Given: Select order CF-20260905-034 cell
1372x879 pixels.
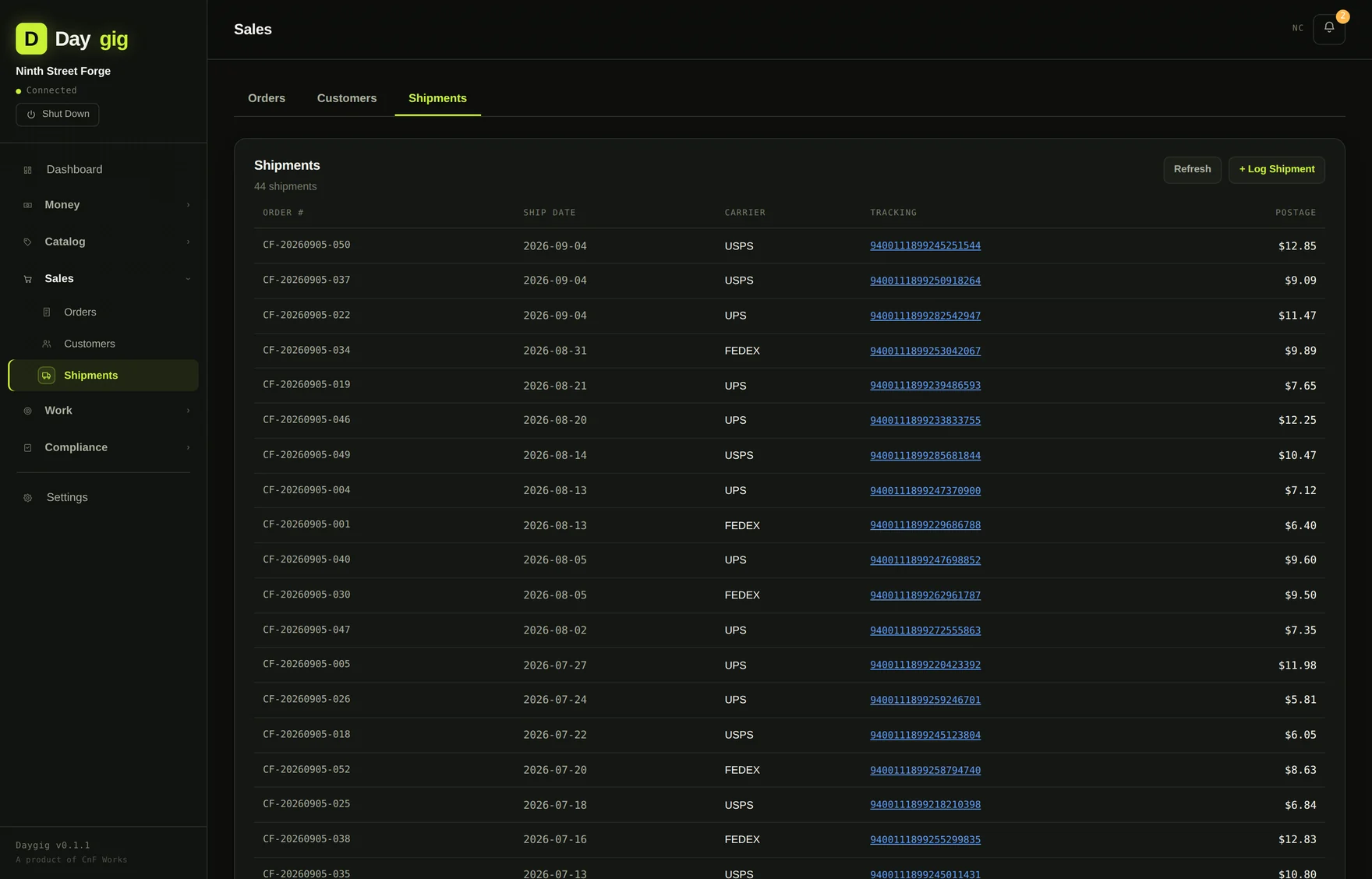Looking at the screenshot, I should 306,350.
